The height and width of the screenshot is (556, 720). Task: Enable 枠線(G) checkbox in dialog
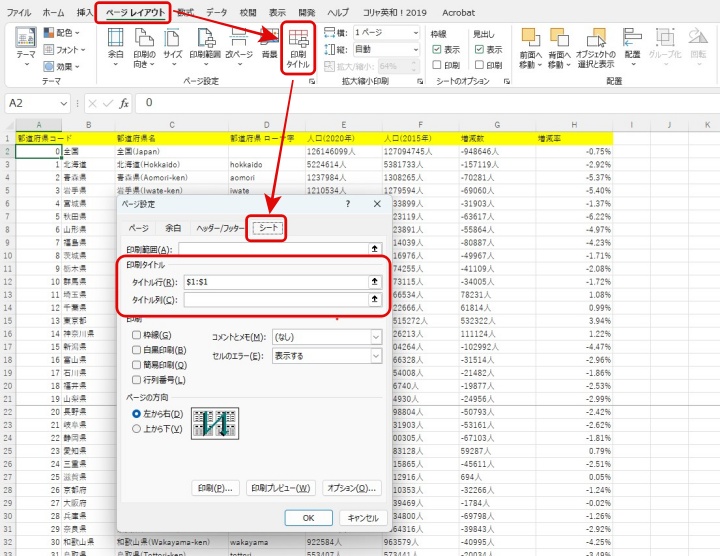(x=136, y=335)
